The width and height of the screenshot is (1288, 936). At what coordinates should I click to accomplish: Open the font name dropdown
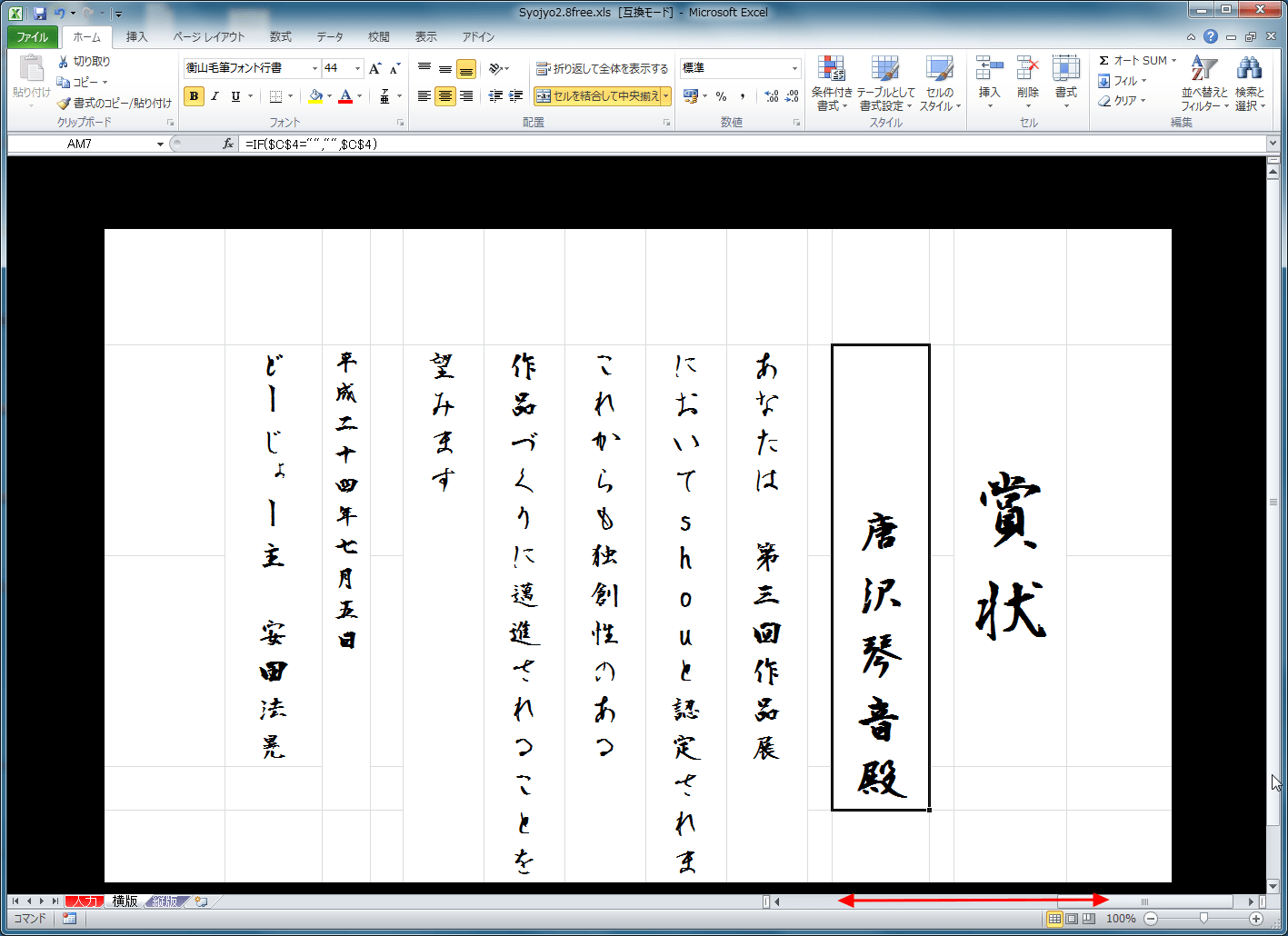tap(315, 68)
